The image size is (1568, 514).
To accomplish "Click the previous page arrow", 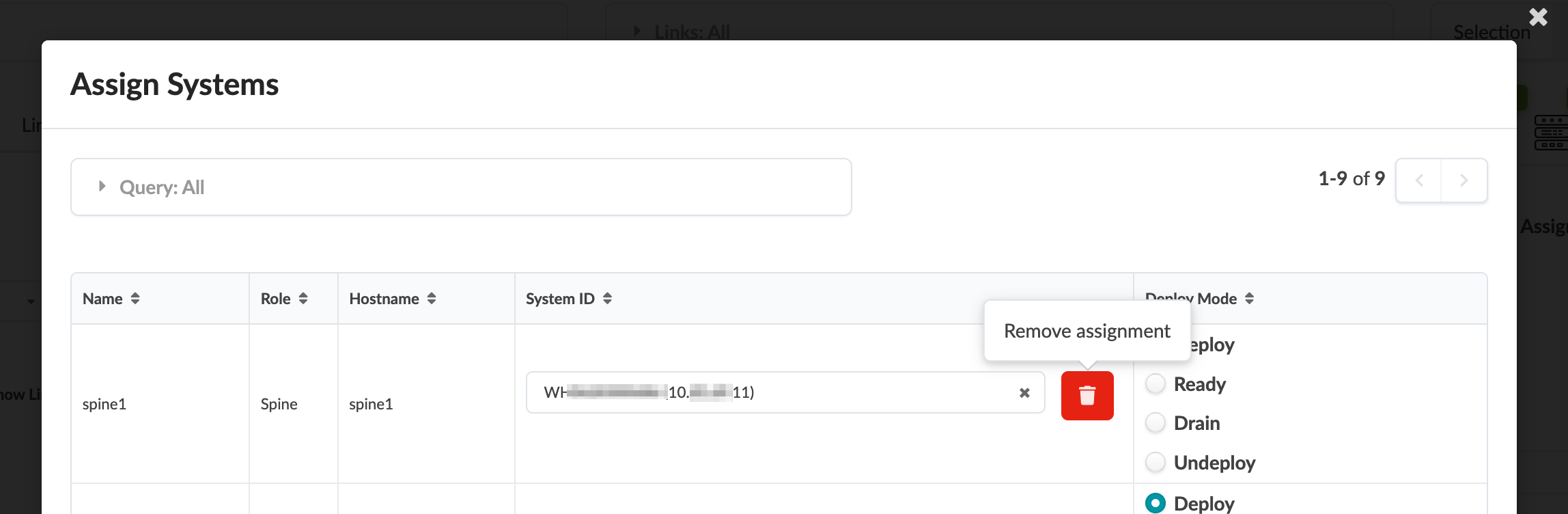I will (x=1419, y=180).
